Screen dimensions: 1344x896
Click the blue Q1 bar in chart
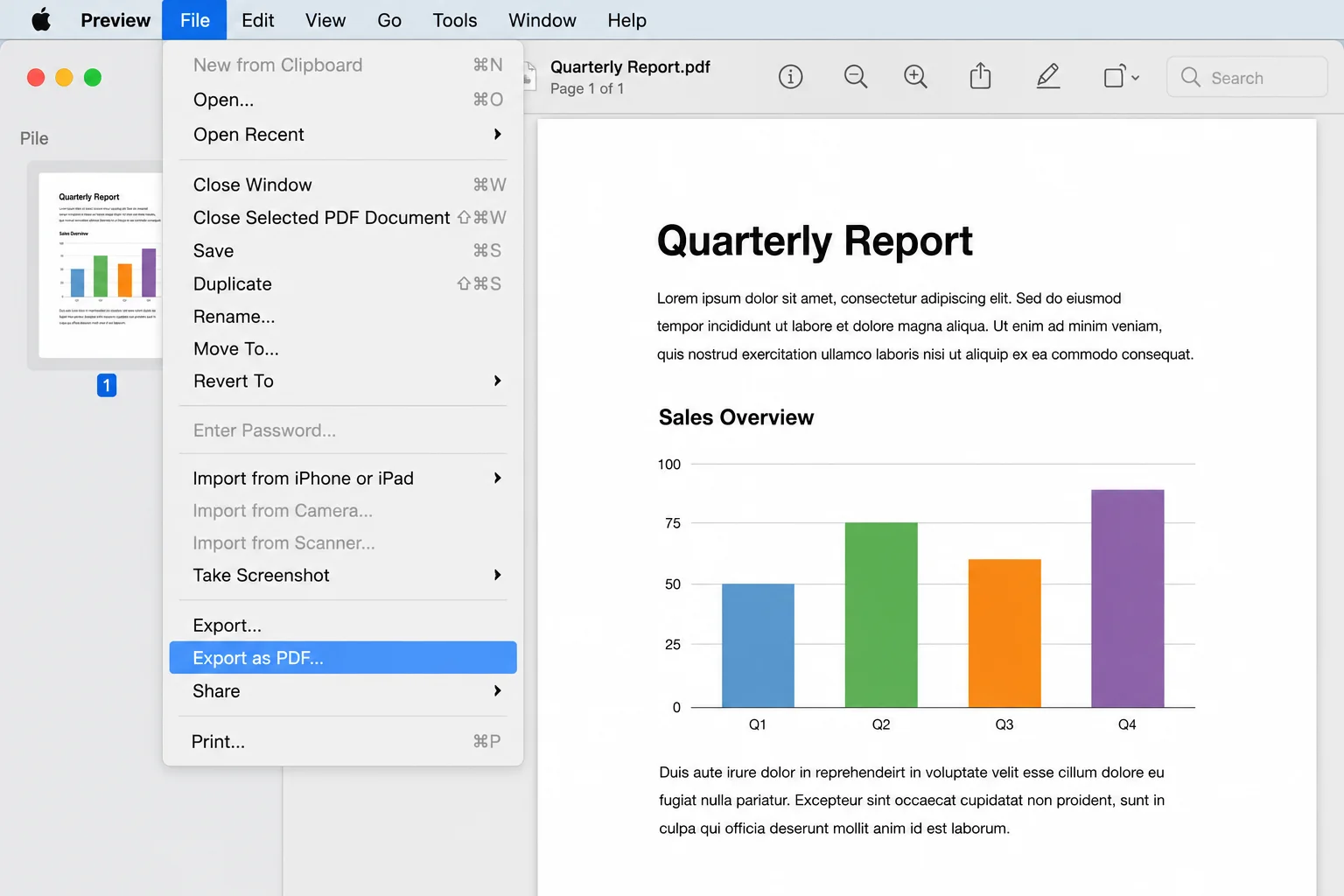click(x=758, y=646)
